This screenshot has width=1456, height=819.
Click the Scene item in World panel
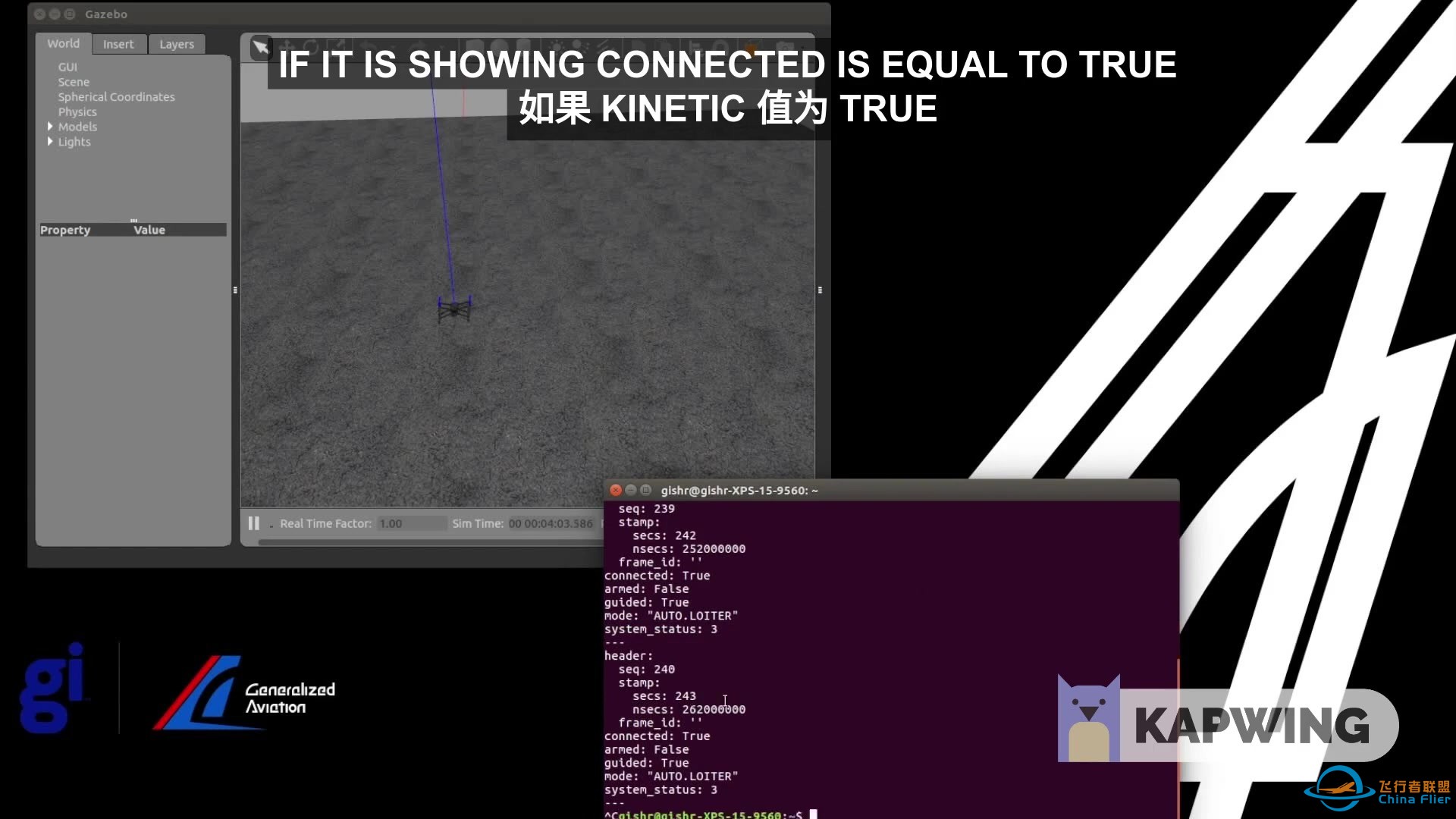click(72, 81)
